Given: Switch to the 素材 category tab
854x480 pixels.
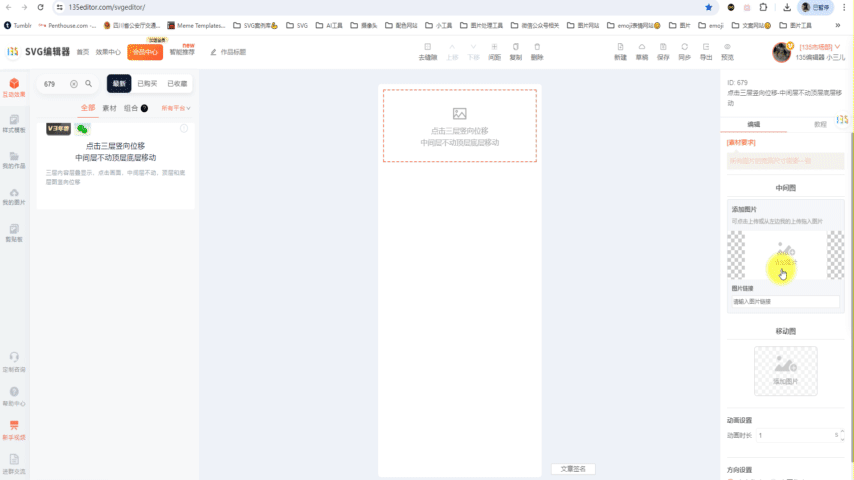Looking at the screenshot, I should (x=109, y=108).
